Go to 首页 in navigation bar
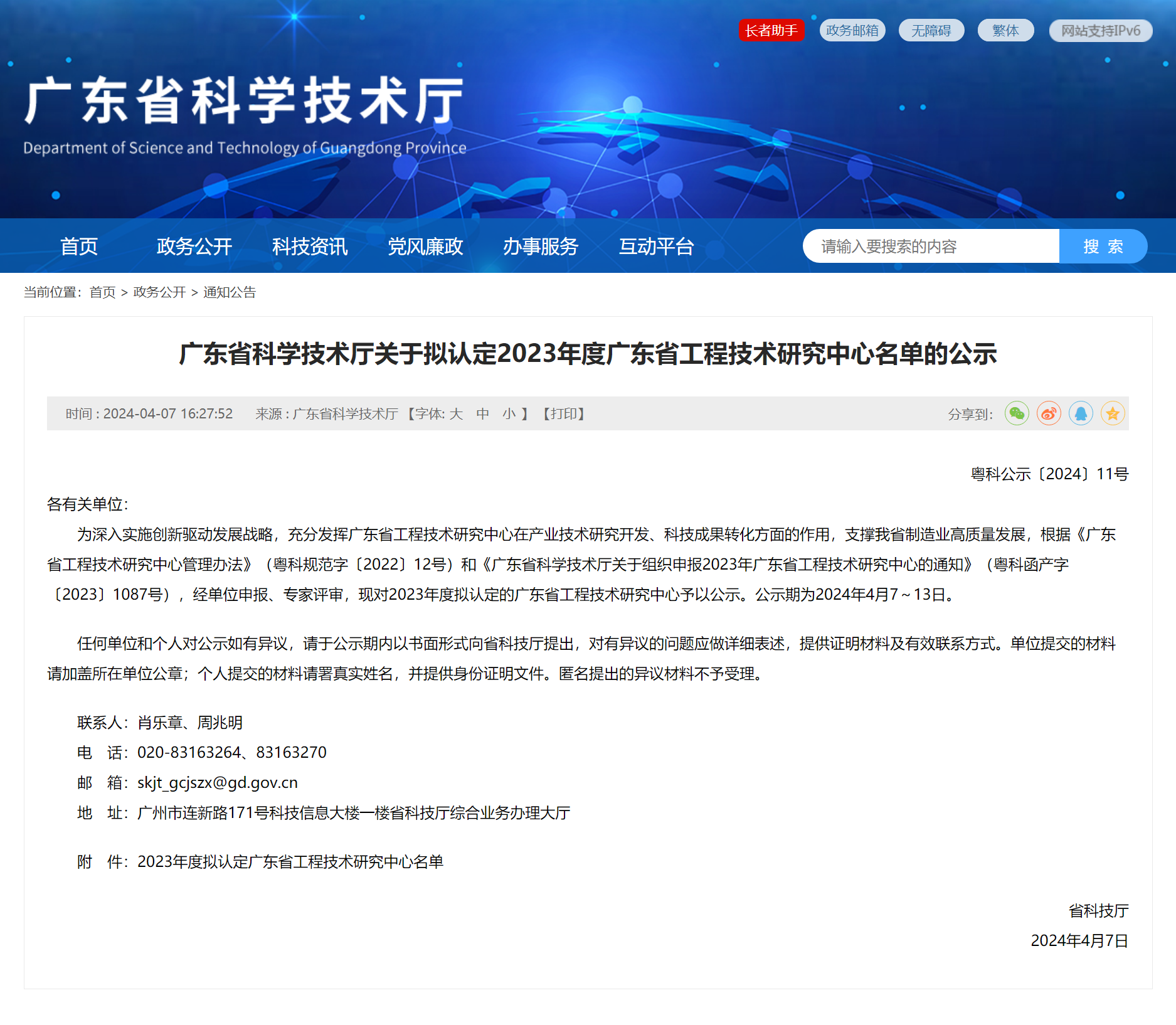This screenshot has width=1176, height=1025. pos(79,246)
